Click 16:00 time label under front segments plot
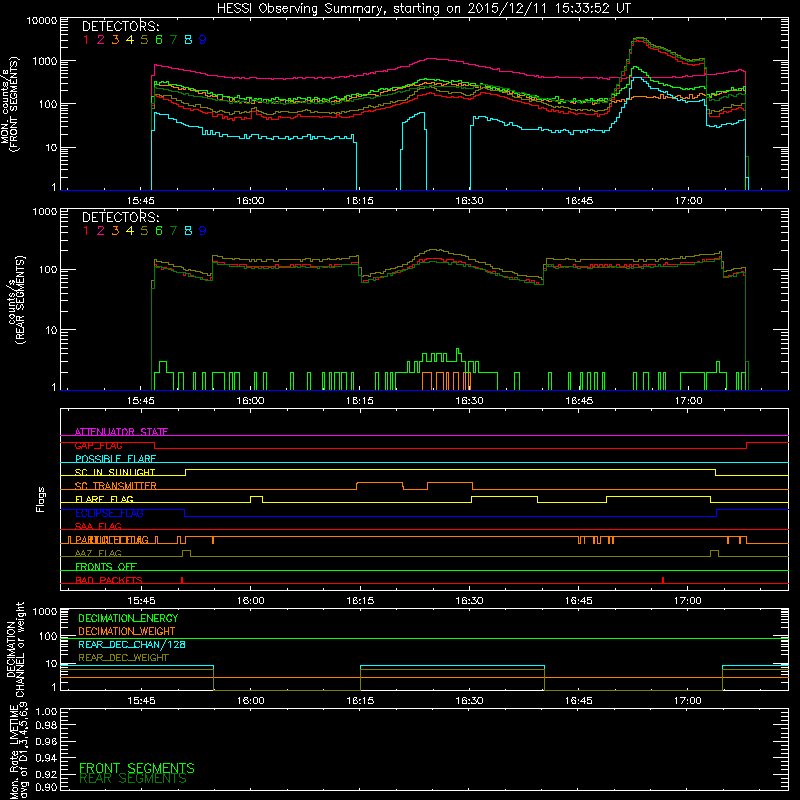Image resolution: width=800 pixels, height=800 pixels. 250,201
